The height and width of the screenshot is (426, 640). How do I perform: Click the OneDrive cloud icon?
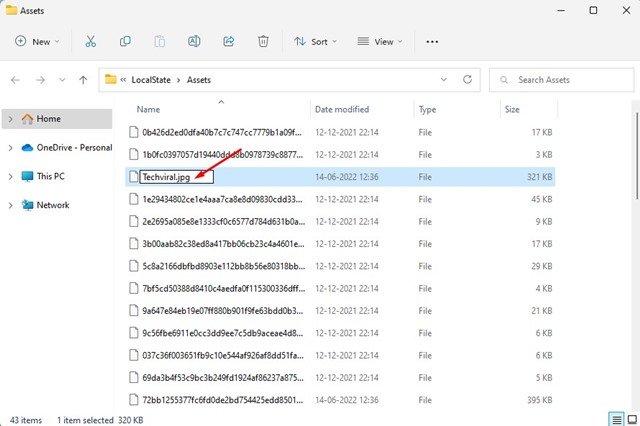(x=27, y=148)
